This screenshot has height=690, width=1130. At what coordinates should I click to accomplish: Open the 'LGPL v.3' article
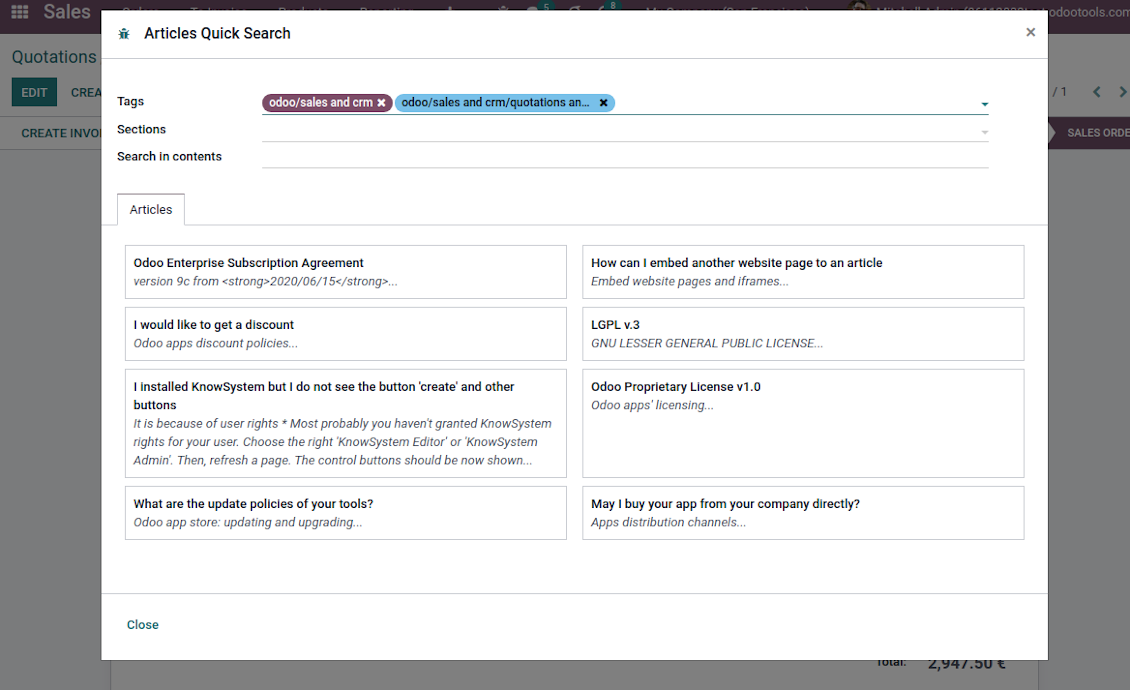tap(803, 334)
